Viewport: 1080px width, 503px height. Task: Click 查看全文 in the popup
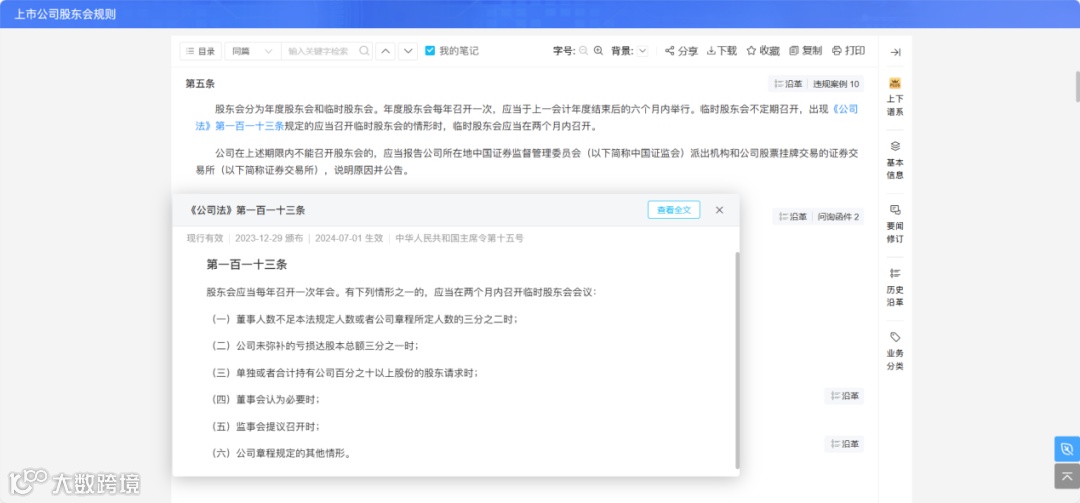coord(674,210)
